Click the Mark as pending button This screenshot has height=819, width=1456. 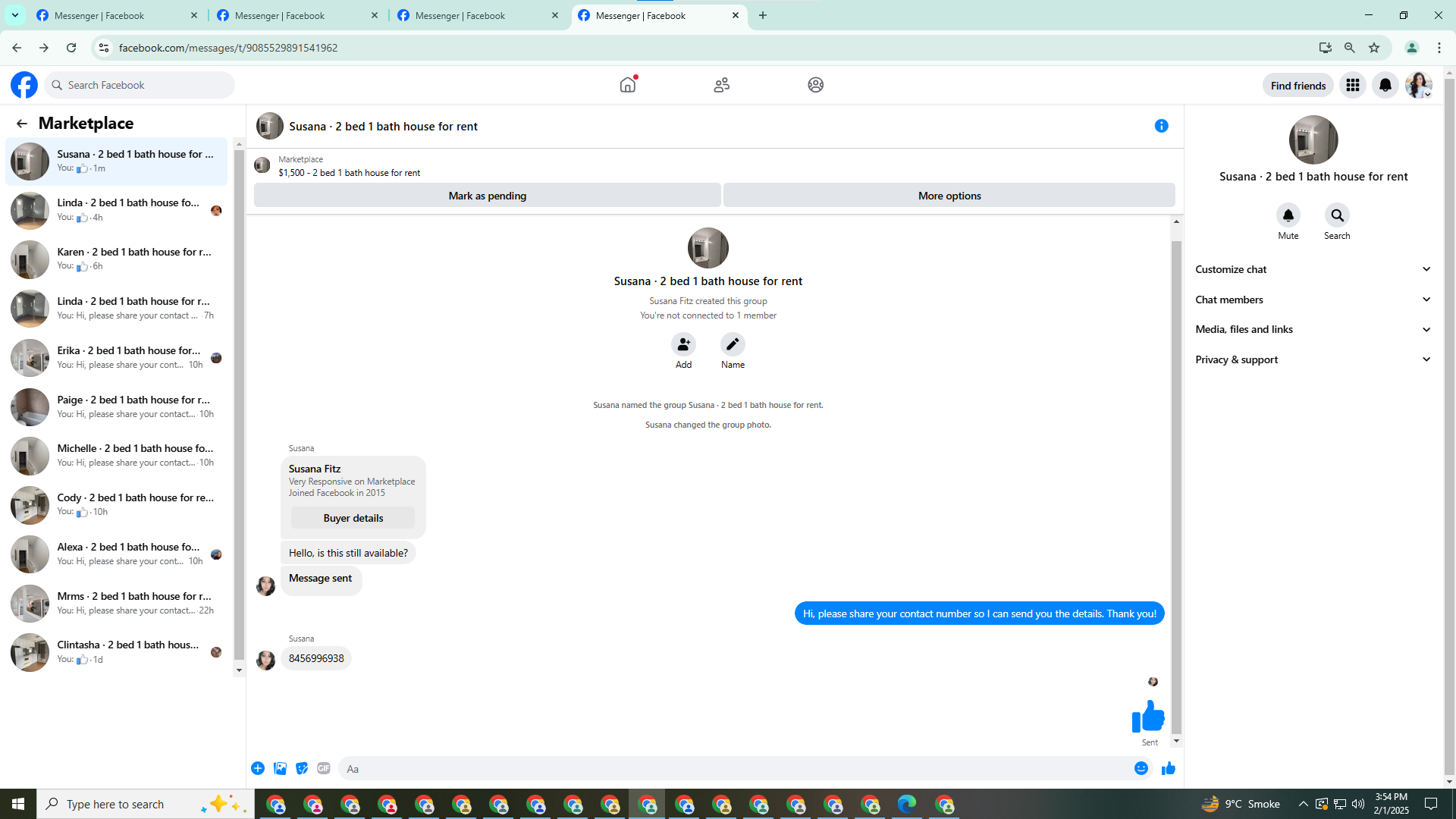click(x=487, y=196)
